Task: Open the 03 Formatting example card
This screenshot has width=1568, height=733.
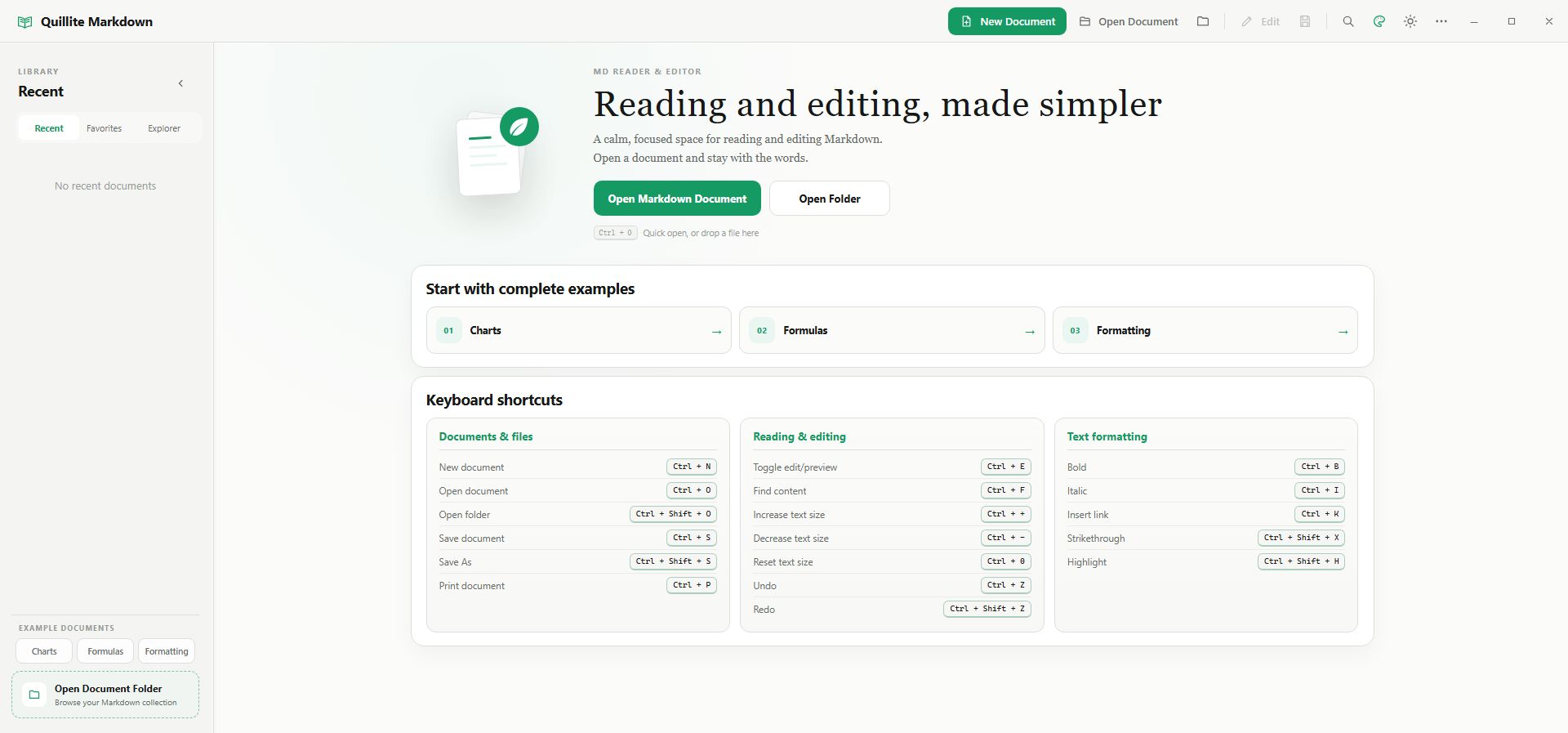Action: click(x=1205, y=330)
